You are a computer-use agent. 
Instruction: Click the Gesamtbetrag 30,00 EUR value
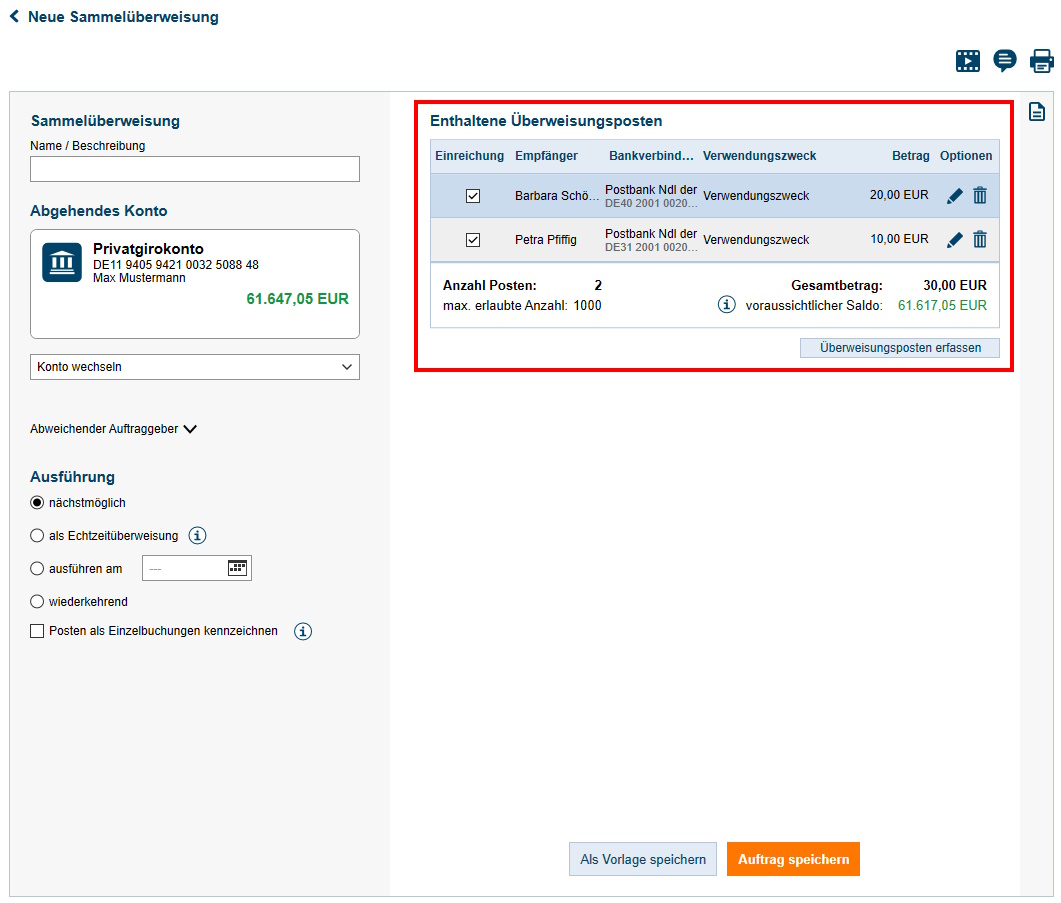pyautogui.click(x=955, y=285)
